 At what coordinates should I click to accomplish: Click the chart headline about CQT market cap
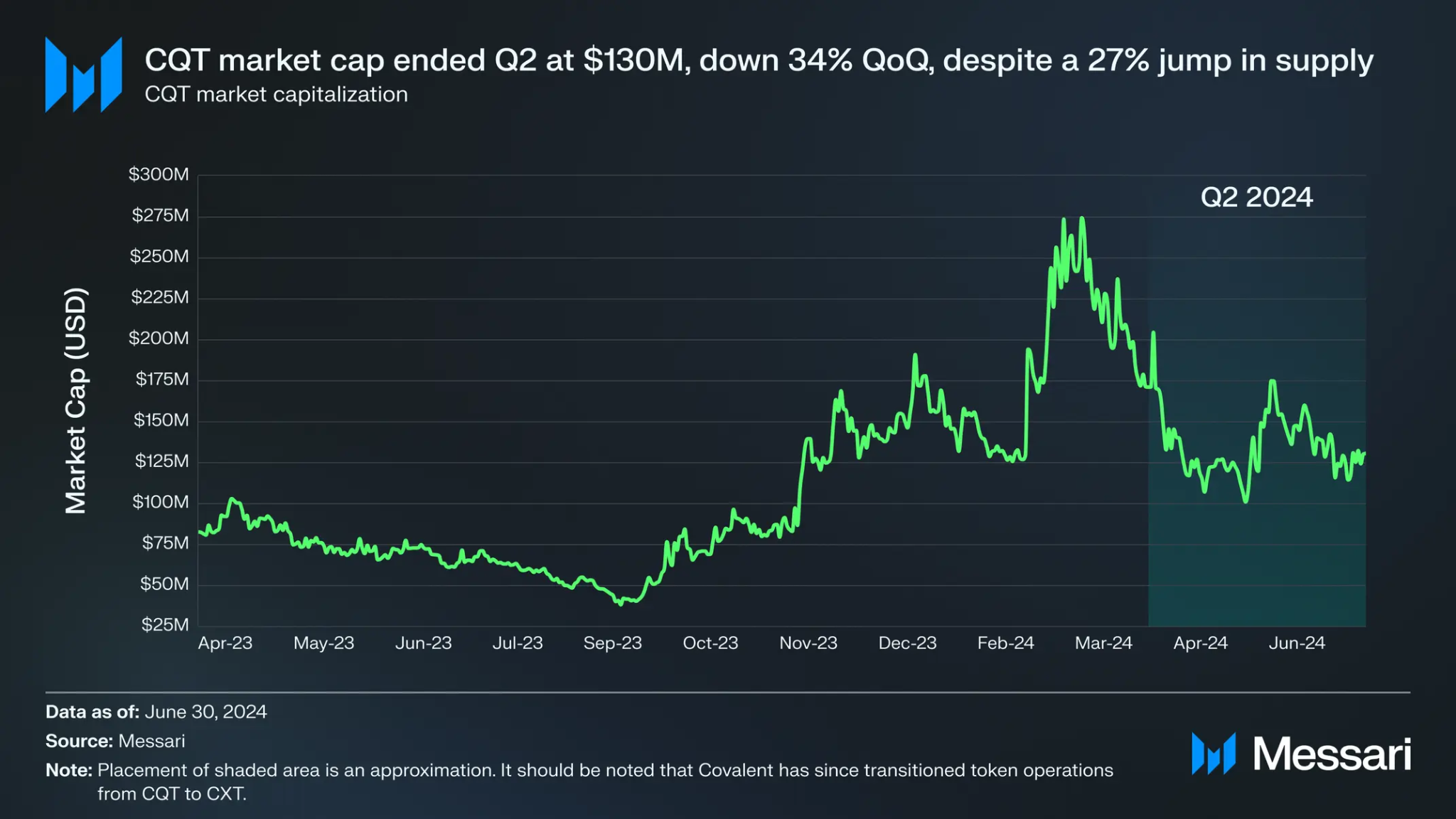pos(759,60)
